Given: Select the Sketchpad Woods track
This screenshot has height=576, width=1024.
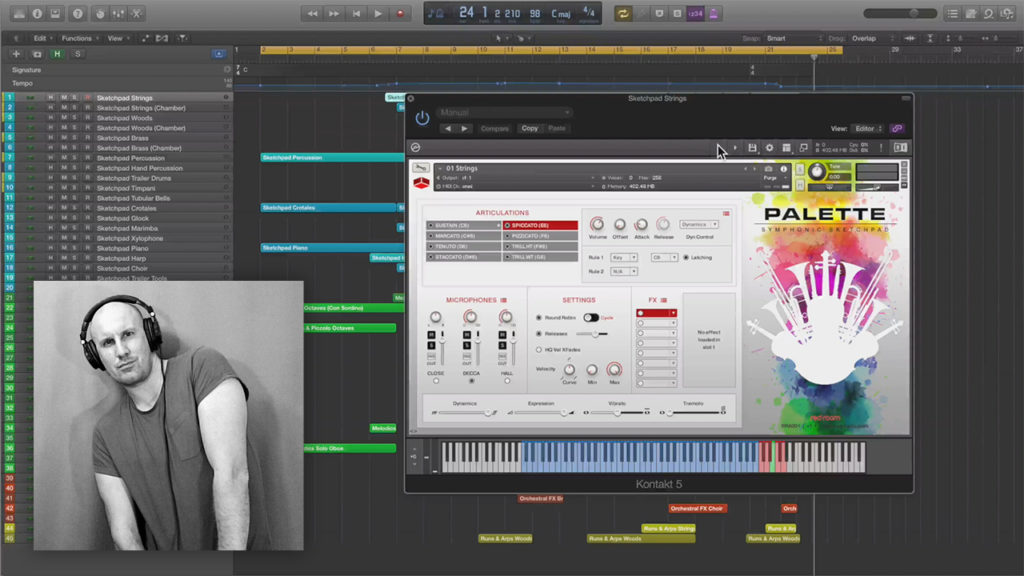Looking at the screenshot, I should [x=124, y=118].
